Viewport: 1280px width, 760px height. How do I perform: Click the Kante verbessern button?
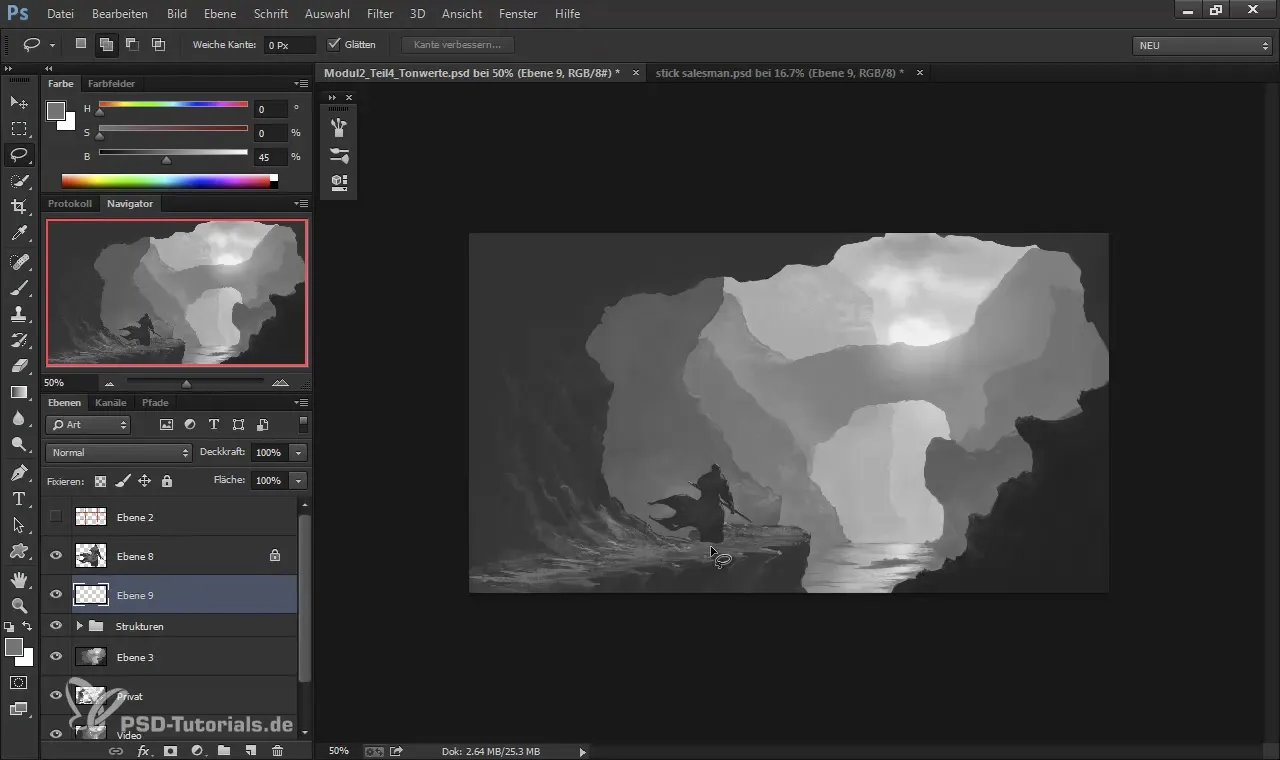457,45
